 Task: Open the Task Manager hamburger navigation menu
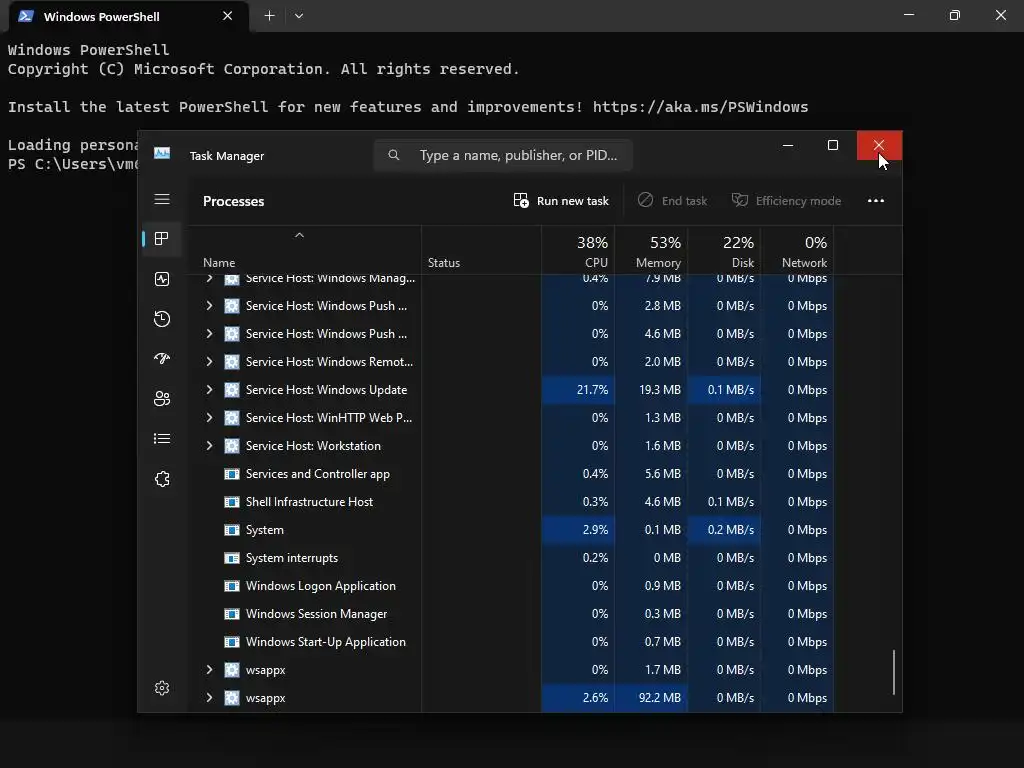coord(162,199)
